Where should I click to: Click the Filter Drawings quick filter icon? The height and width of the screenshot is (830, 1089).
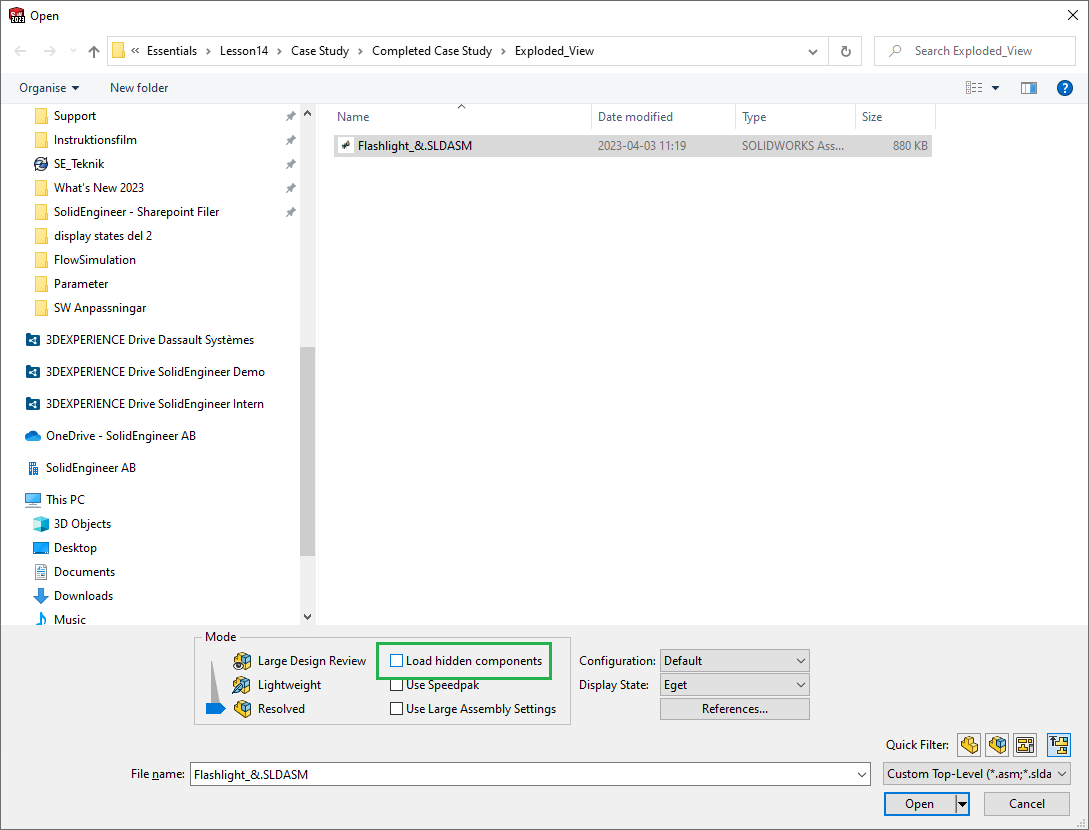1025,745
